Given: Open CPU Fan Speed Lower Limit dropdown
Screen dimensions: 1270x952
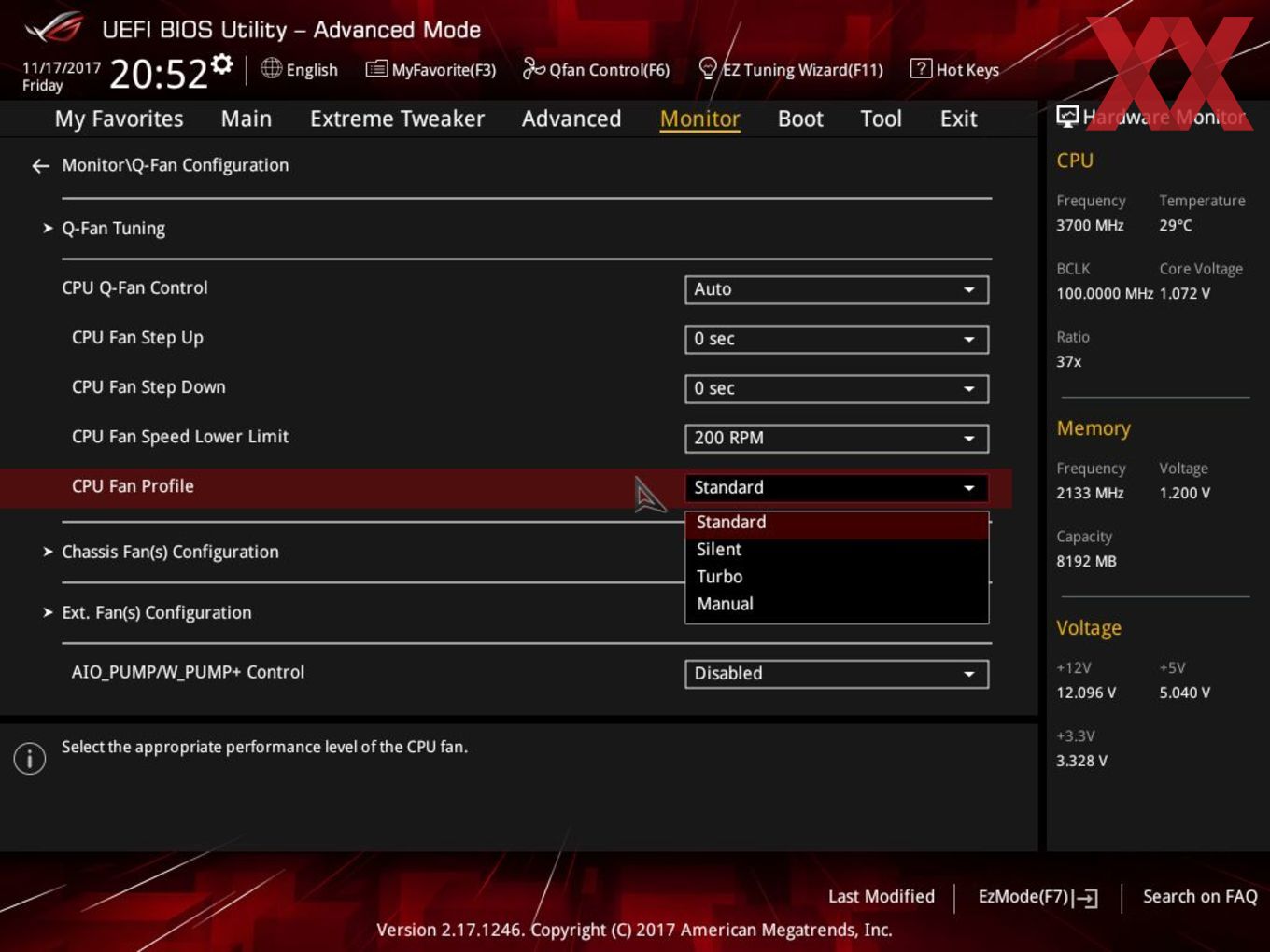Looking at the screenshot, I should (837, 438).
